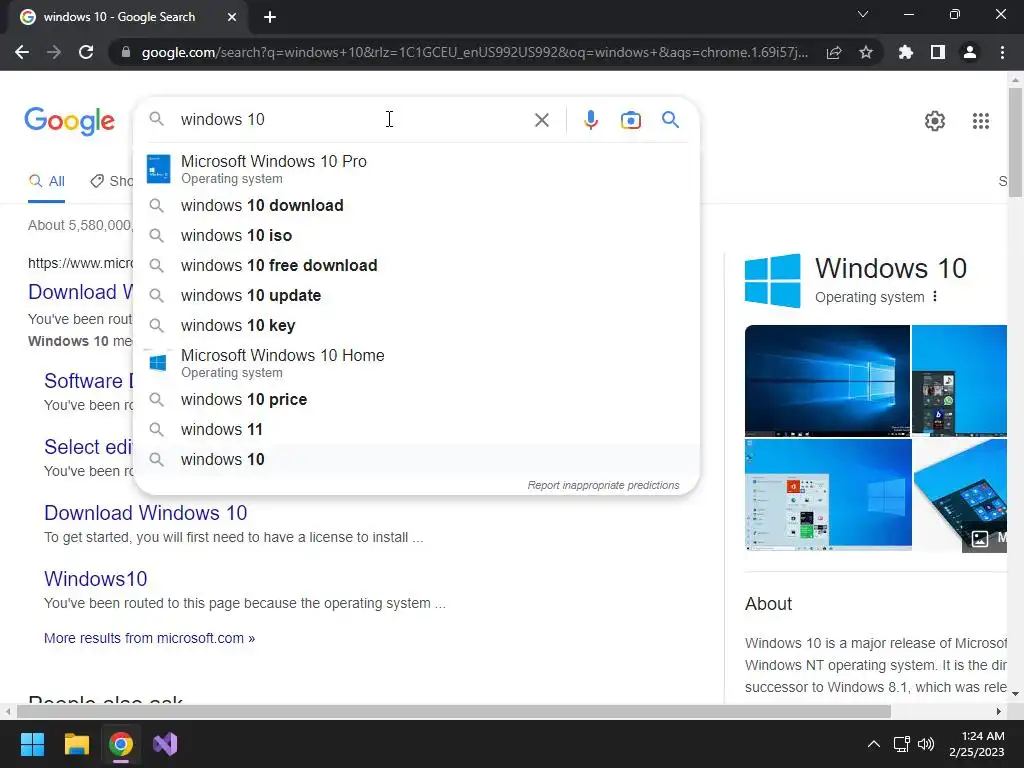Click the Chrome back arrow
This screenshot has height=768, width=1024.
[22, 52]
